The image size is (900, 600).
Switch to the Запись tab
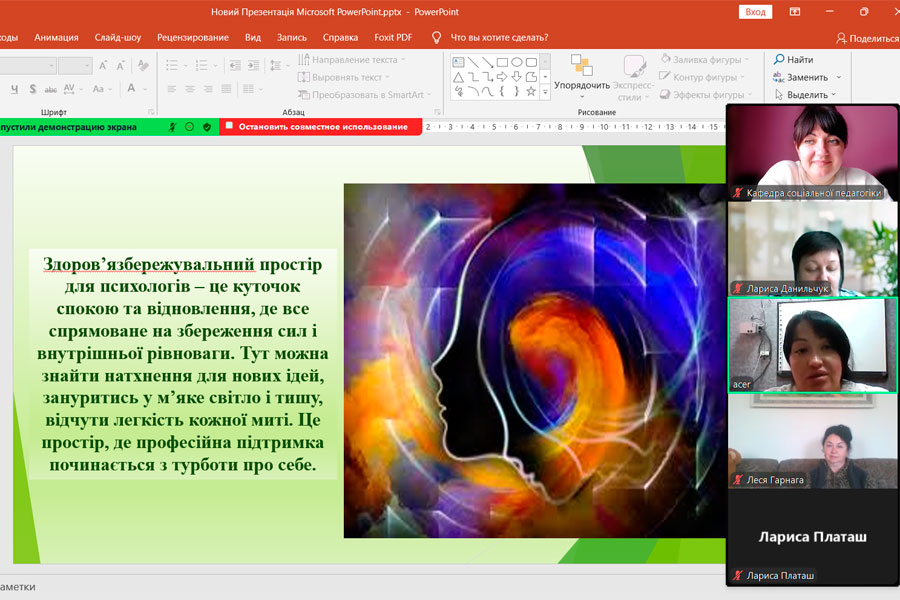[292, 37]
